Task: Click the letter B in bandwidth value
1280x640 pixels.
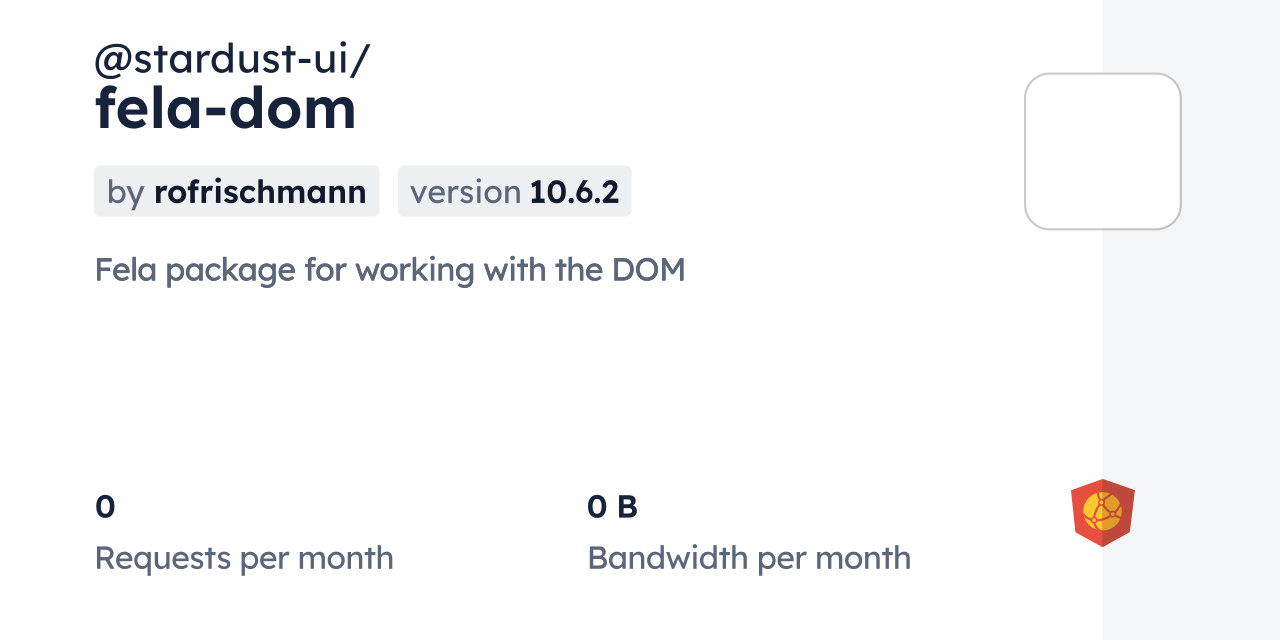Action: (x=627, y=507)
